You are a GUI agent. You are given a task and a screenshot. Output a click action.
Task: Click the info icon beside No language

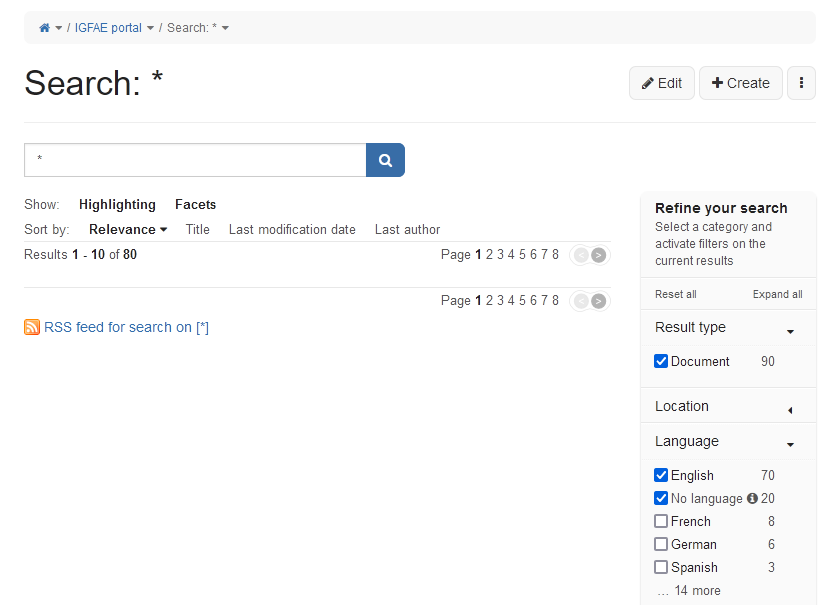[x=752, y=498]
